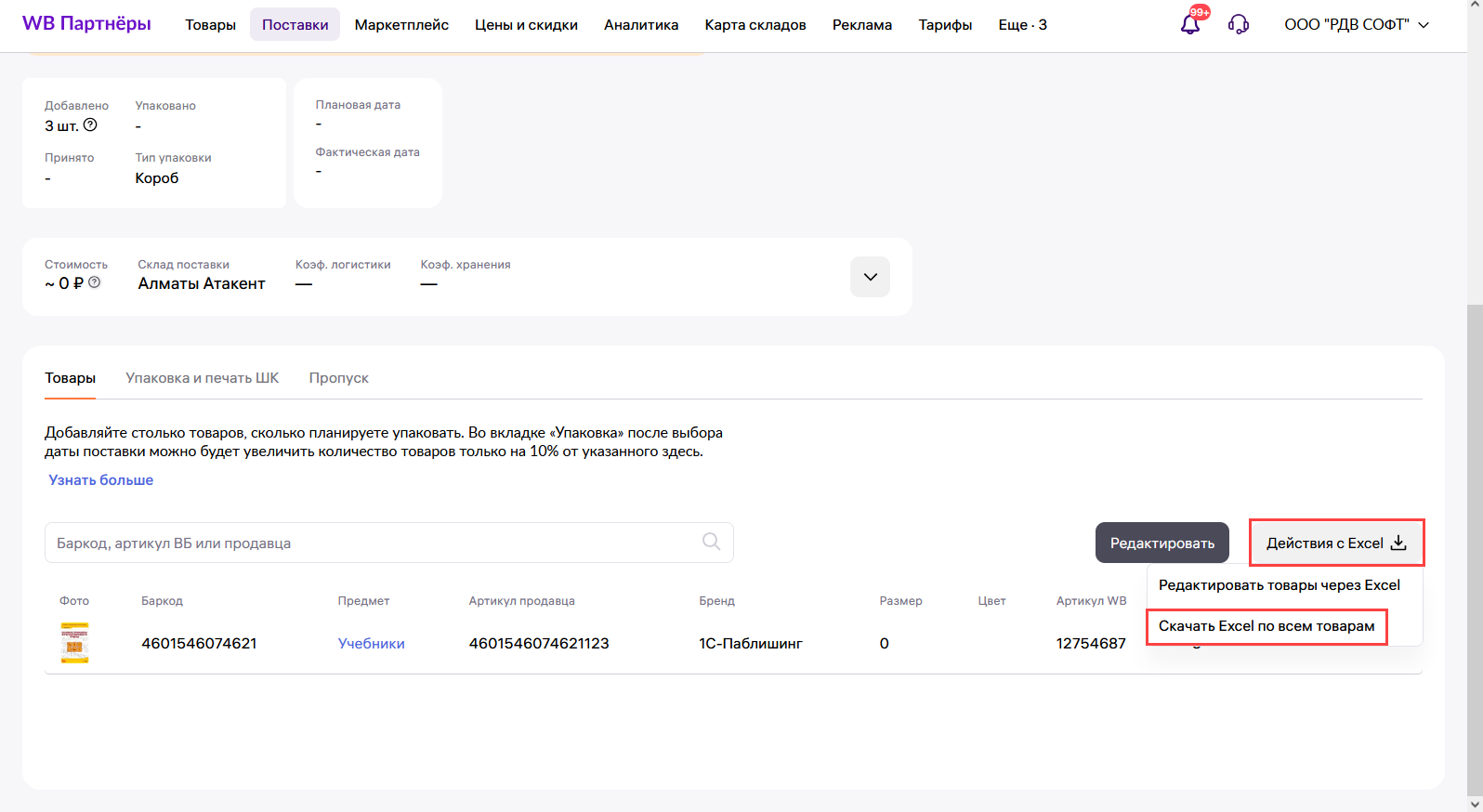The height and width of the screenshot is (812, 1483).
Task: Follow the Узнать больше link
Action: tap(101, 480)
